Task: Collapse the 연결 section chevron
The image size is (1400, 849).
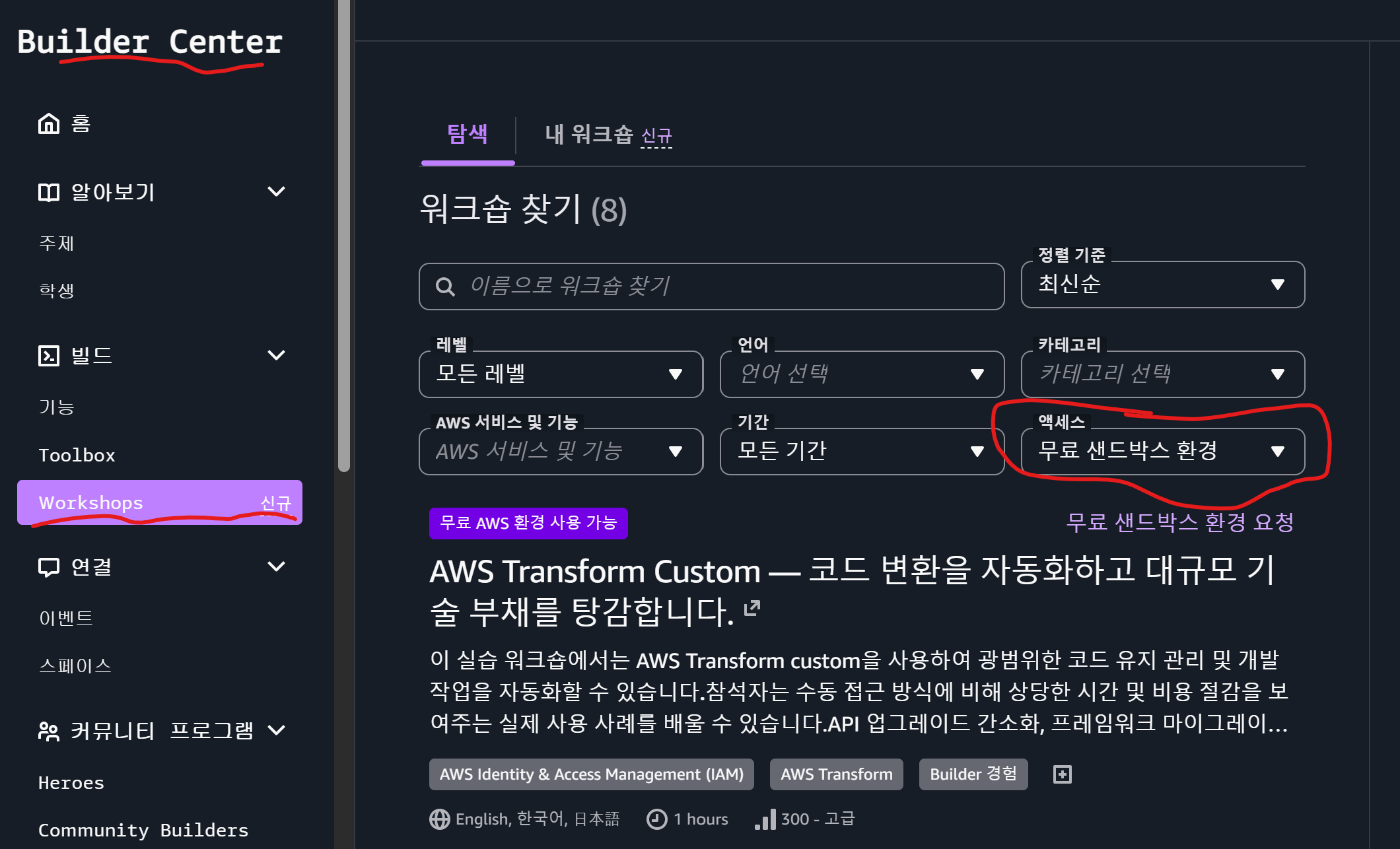Action: tap(276, 566)
